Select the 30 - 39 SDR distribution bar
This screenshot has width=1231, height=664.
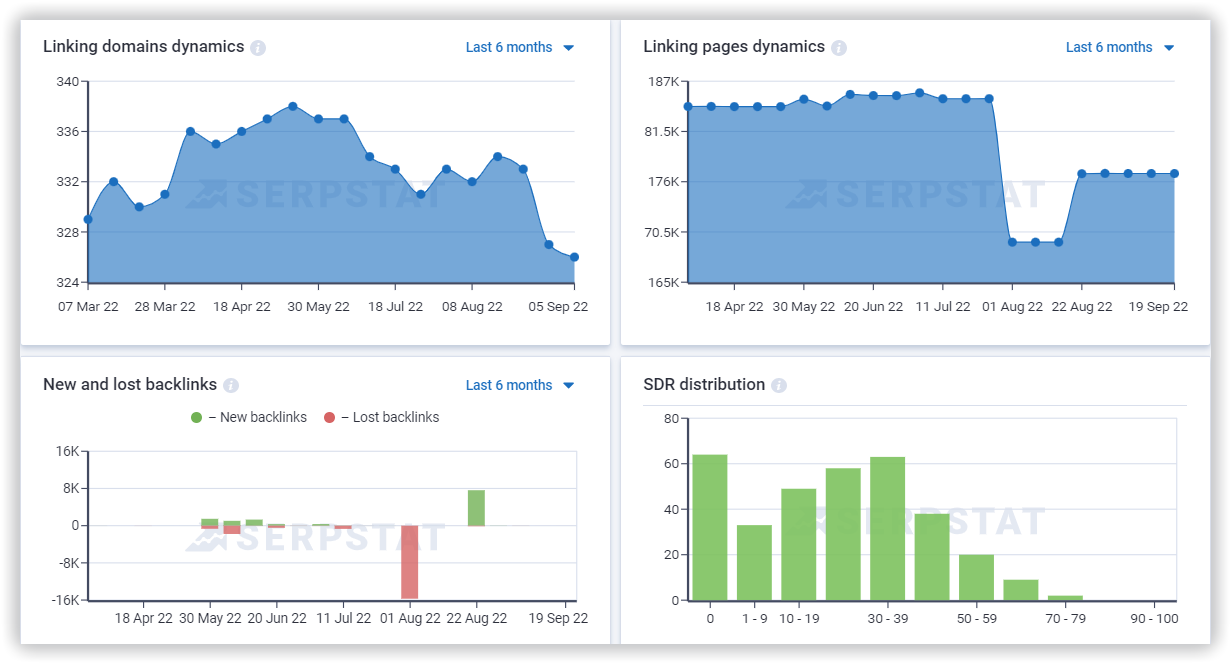pos(887,529)
